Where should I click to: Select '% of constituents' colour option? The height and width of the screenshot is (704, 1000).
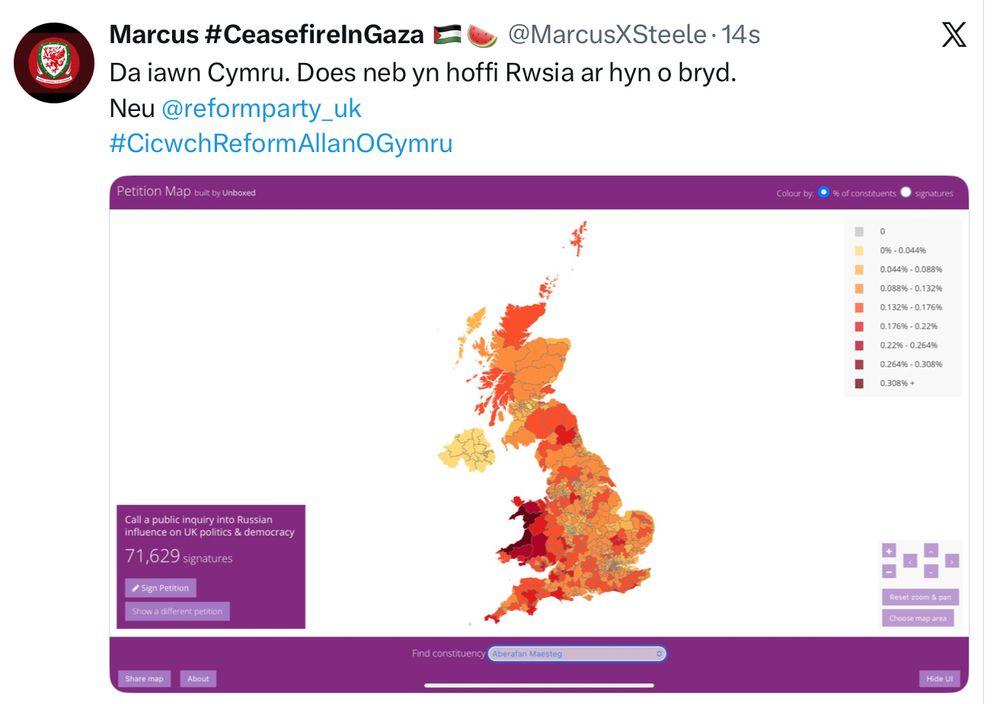(824, 192)
